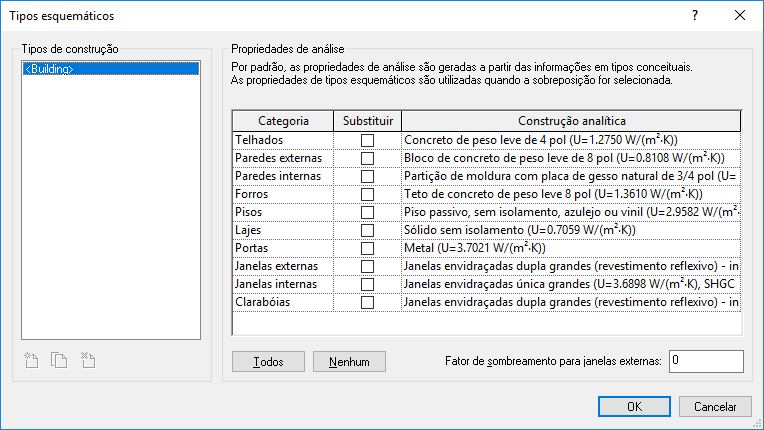Click the duplicate construction type icon

click(x=59, y=360)
